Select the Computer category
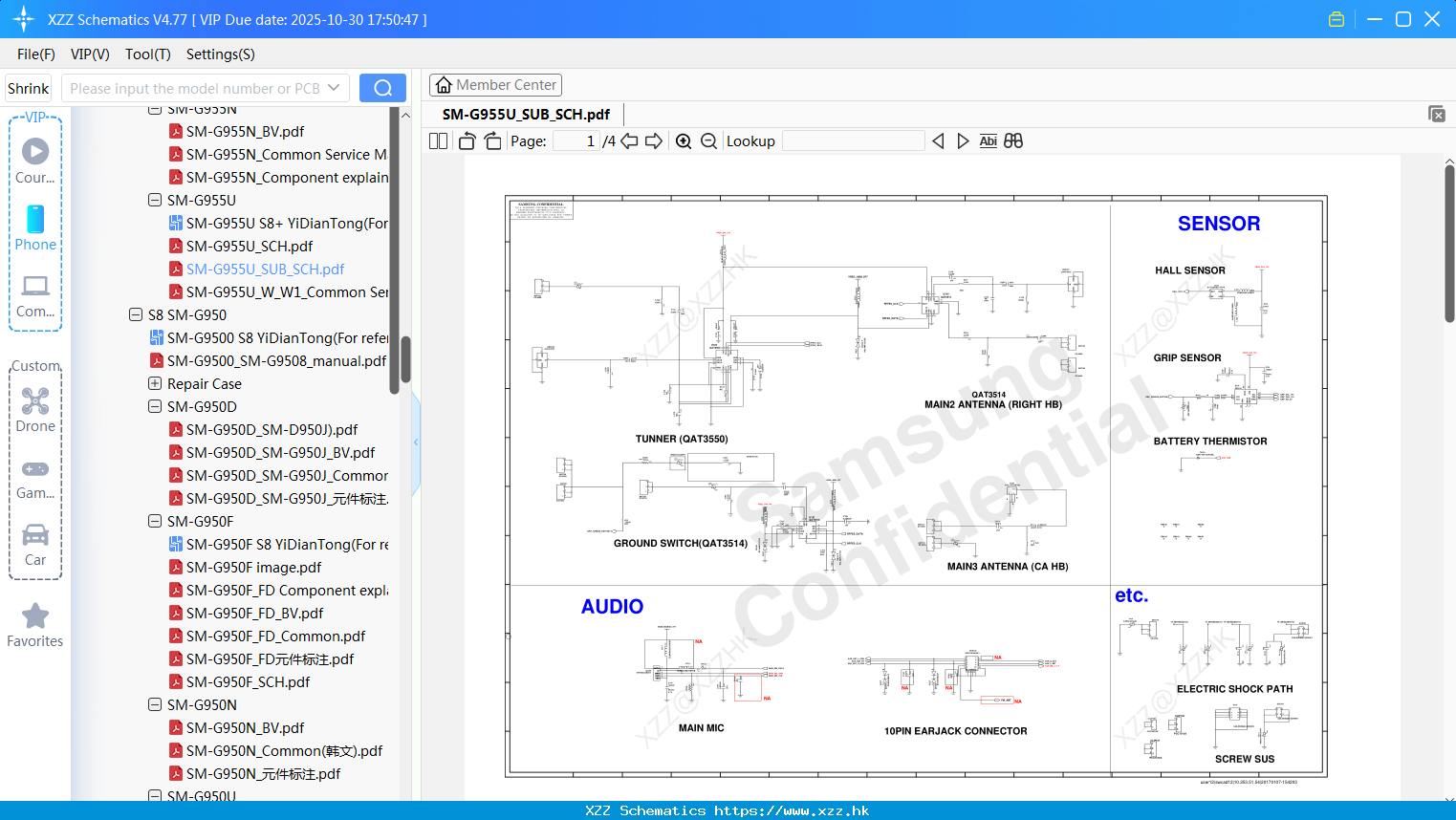The width and height of the screenshot is (1456, 820). (x=35, y=296)
